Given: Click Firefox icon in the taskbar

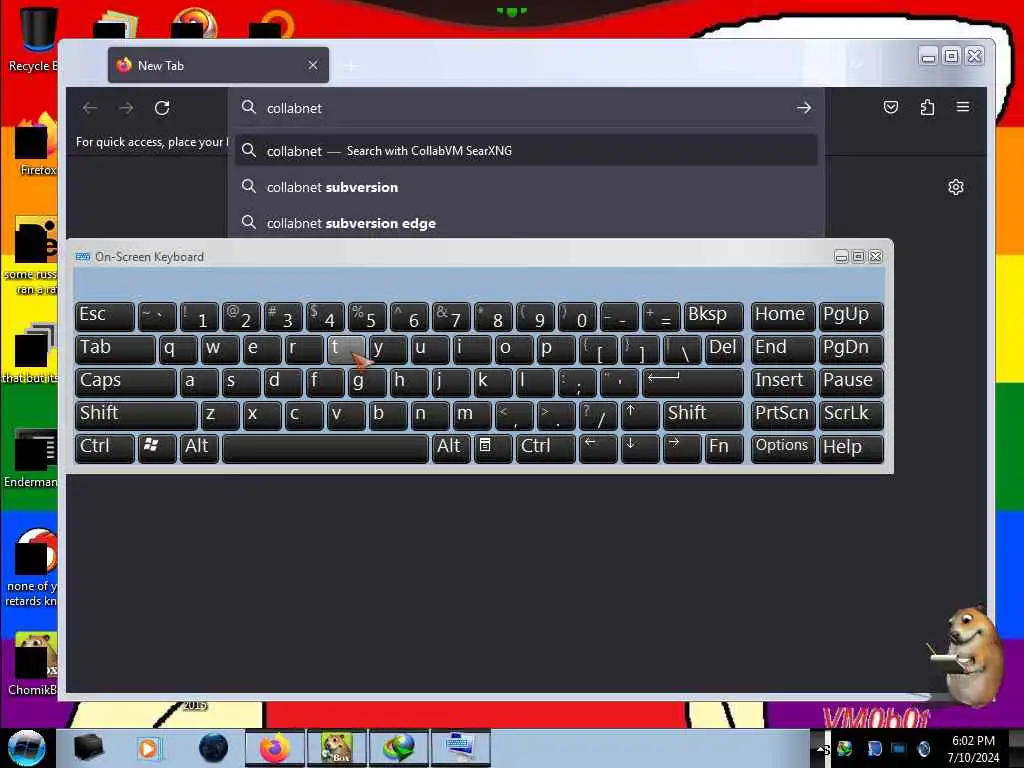Looking at the screenshot, I should [274, 748].
